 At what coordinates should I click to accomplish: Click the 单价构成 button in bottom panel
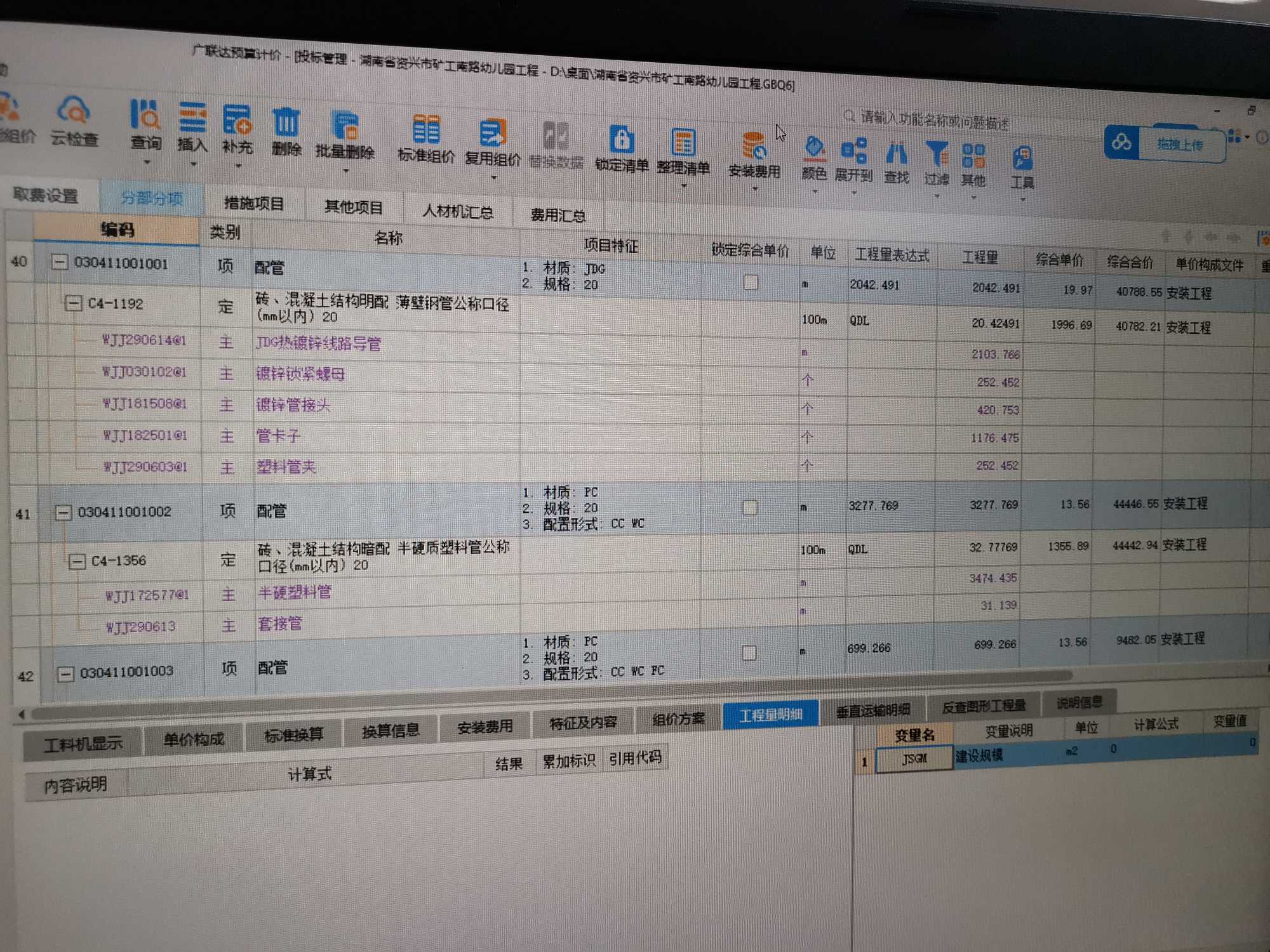pos(194,739)
